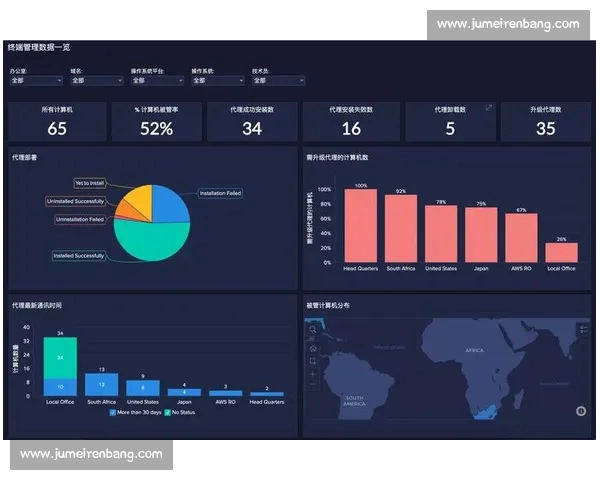The height and width of the screenshot is (480, 600).
Task: Click the map info circle icon
Action: click(x=581, y=411)
